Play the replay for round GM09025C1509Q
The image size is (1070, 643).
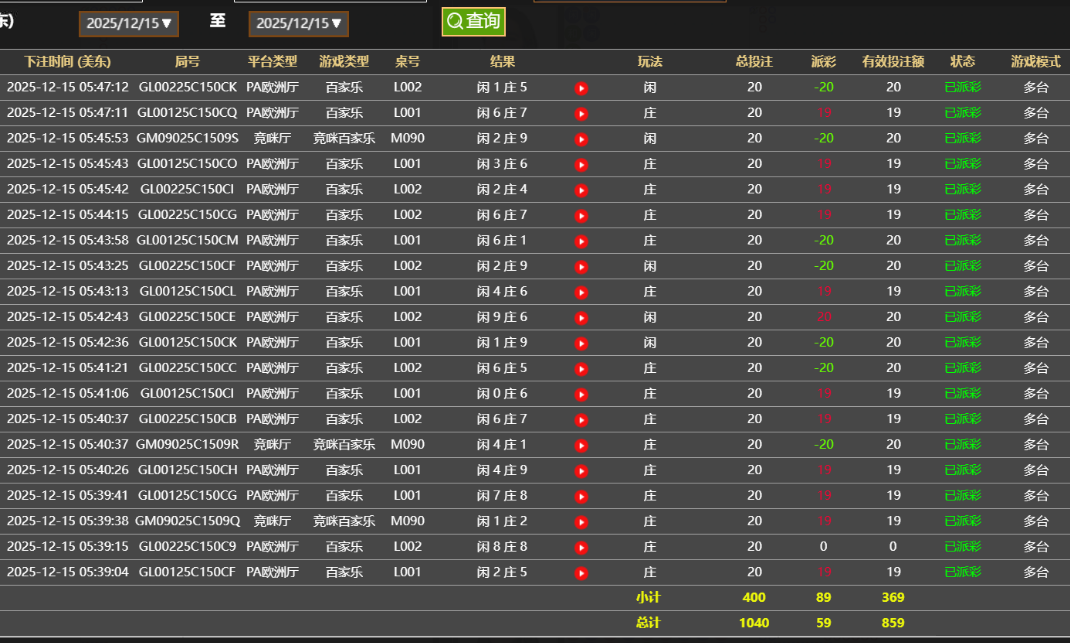click(581, 521)
